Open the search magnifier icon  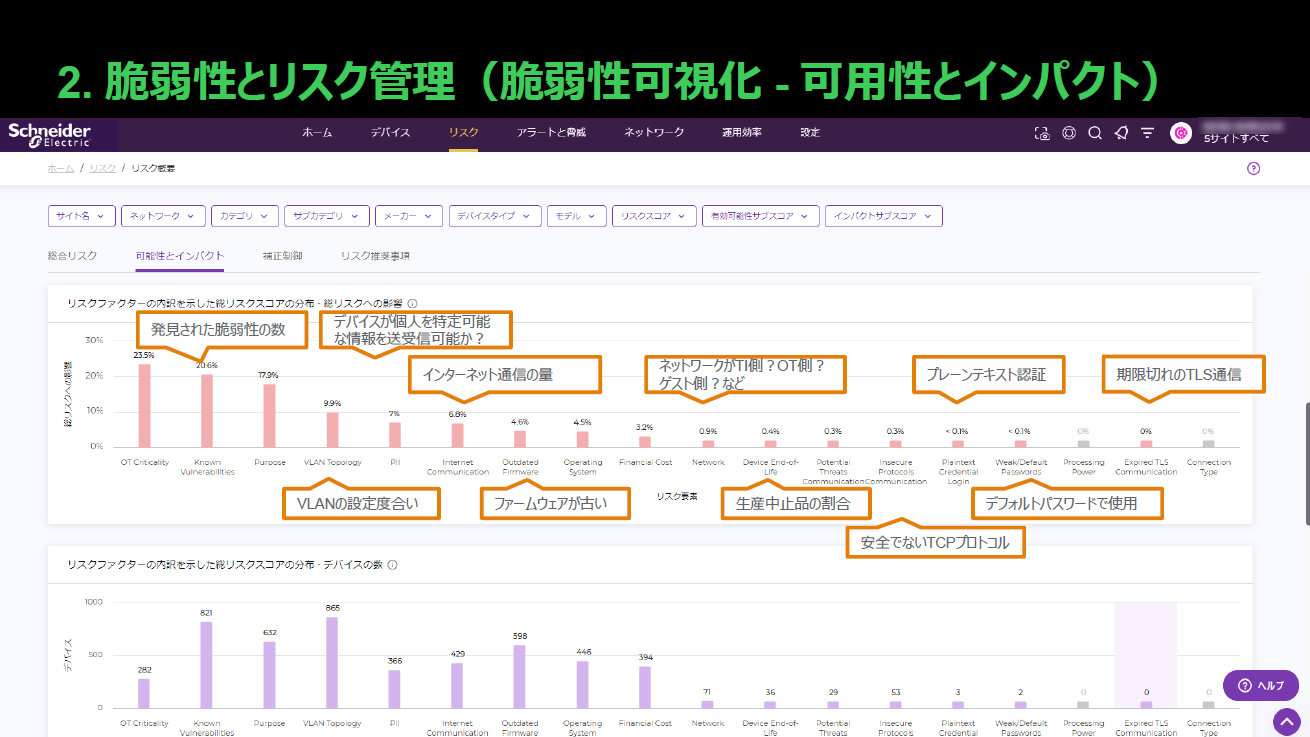1095,133
